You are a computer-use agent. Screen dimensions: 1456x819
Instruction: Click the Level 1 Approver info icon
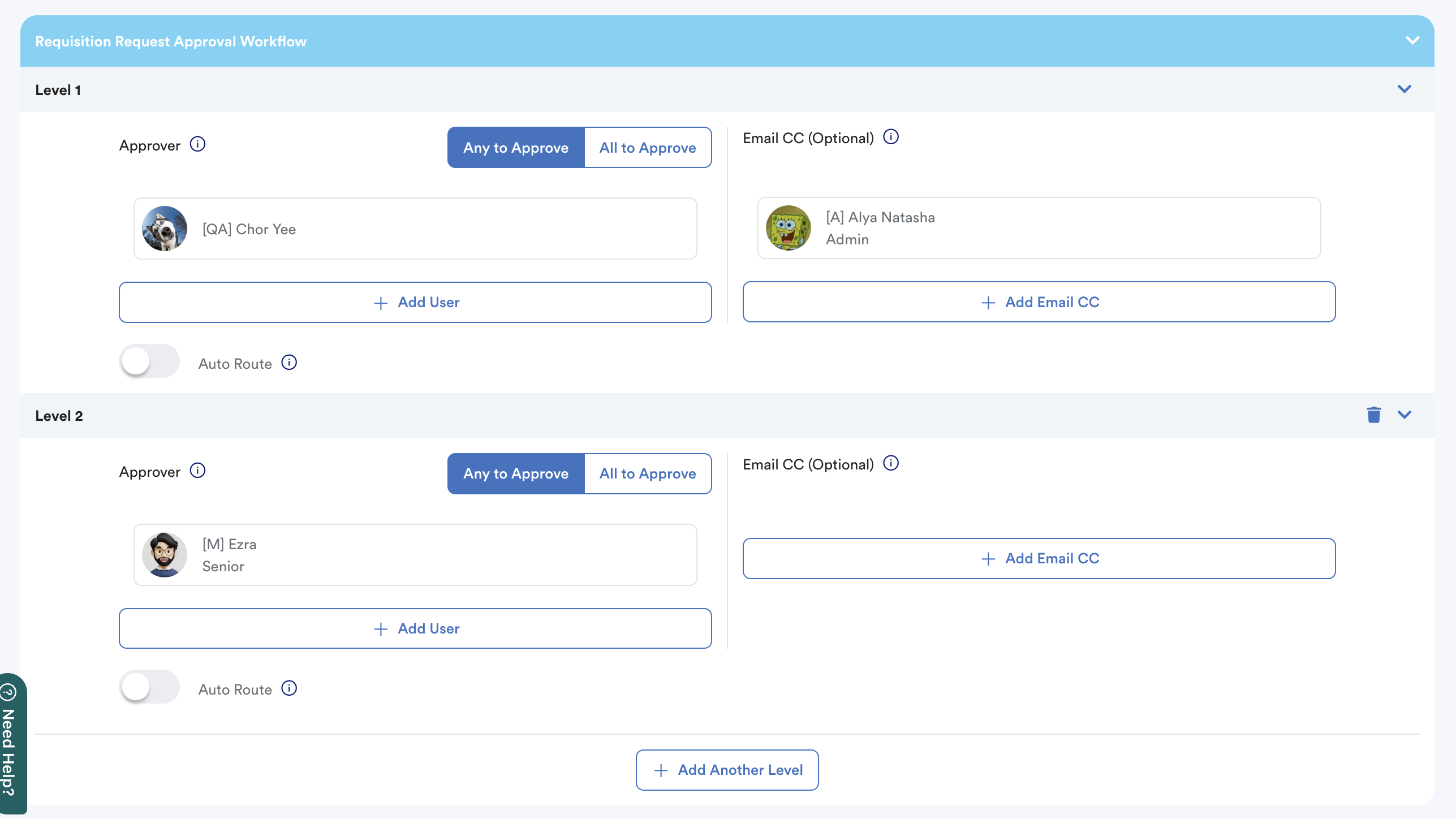[197, 144]
